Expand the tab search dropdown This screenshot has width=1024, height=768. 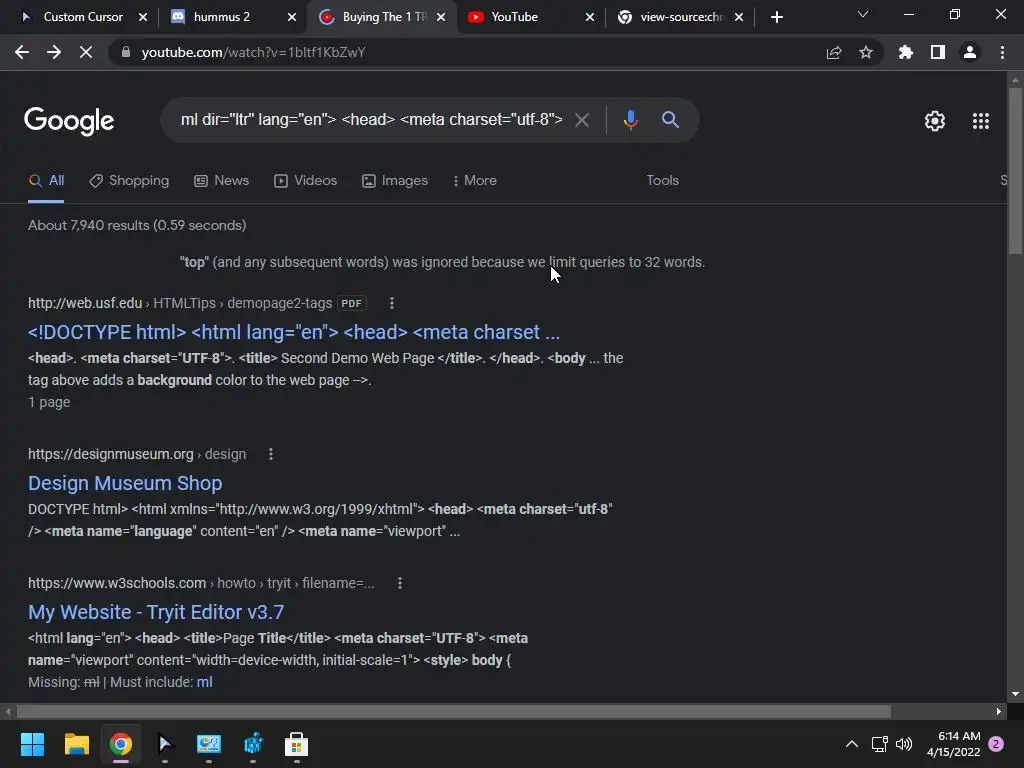pos(863,14)
